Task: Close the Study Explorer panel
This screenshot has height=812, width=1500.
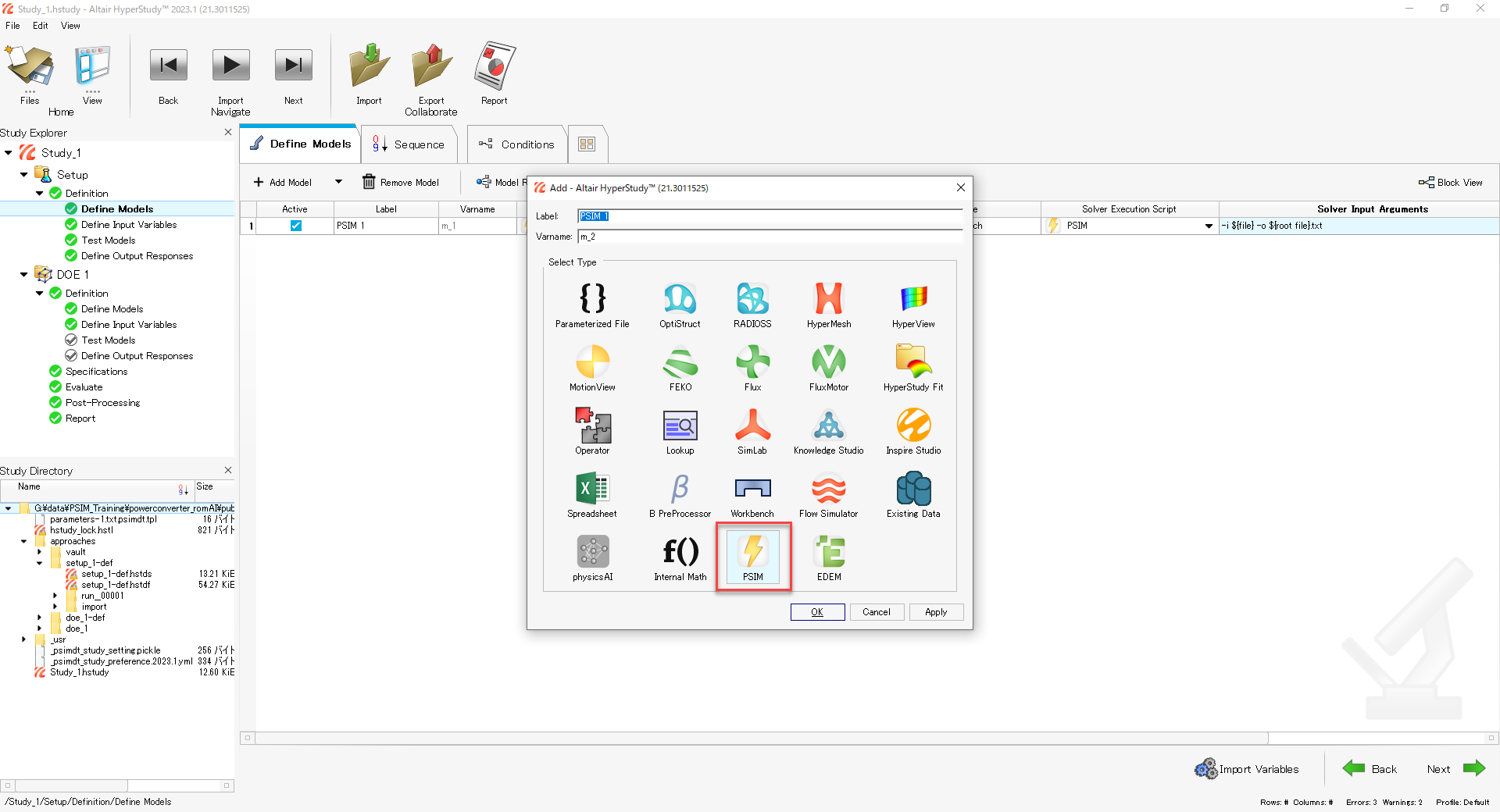Action: pos(228,132)
